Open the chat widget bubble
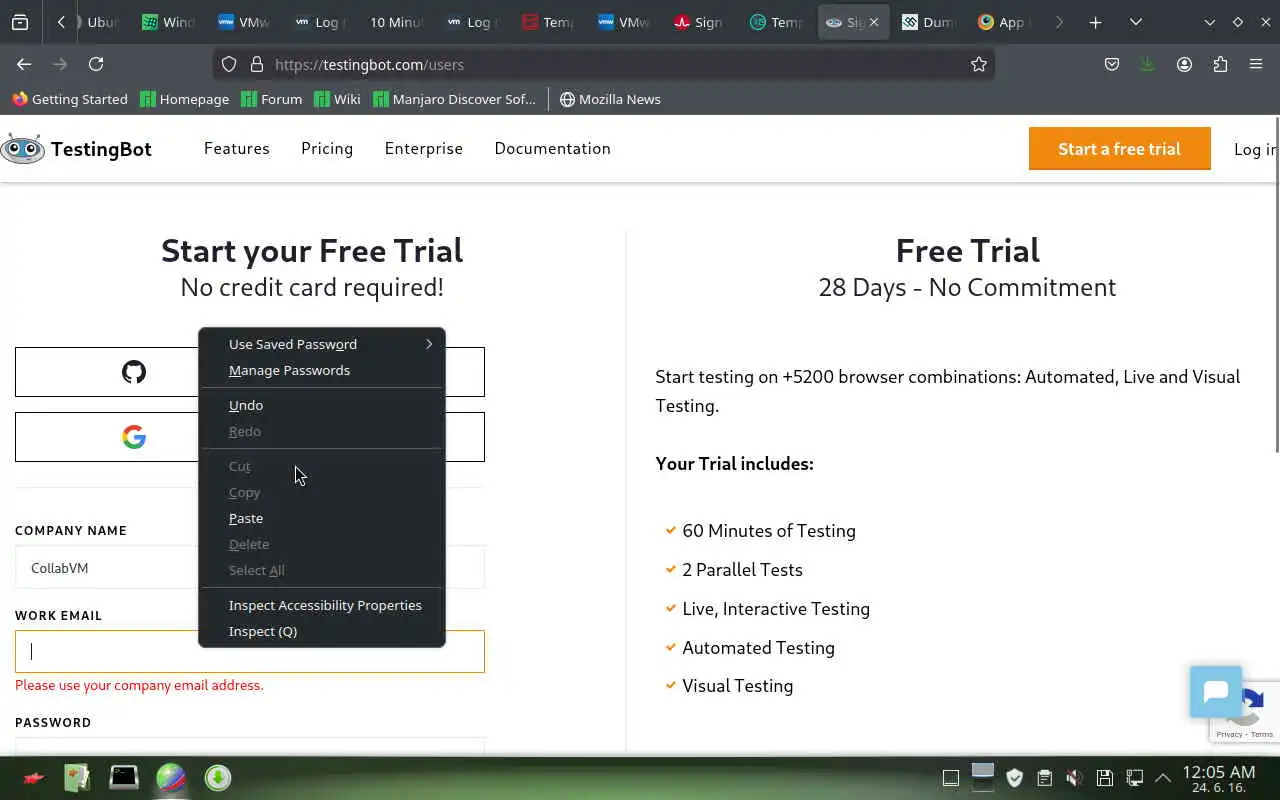This screenshot has width=1280, height=800. [x=1216, y=691]
